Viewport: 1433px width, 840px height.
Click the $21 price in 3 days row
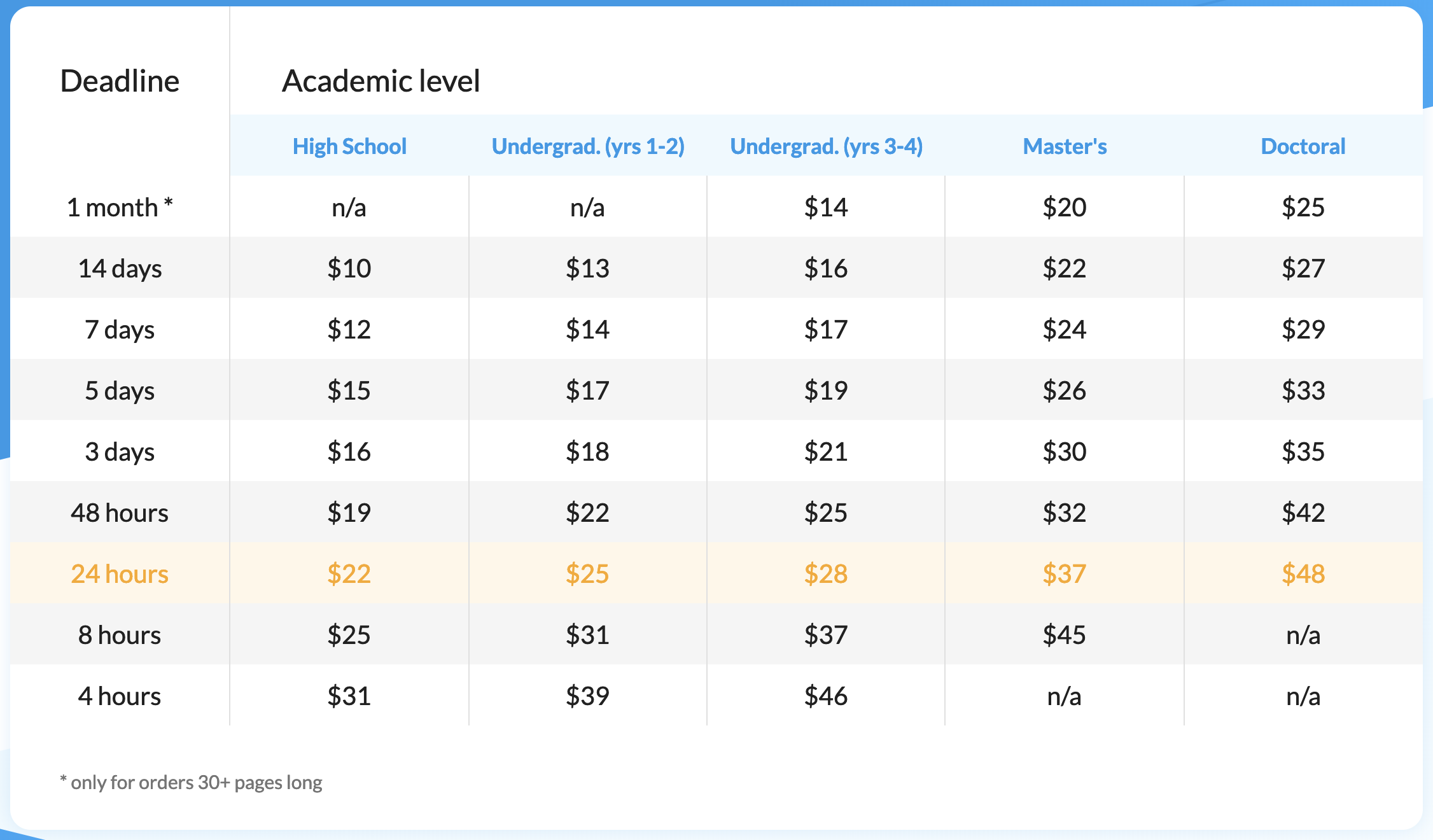(x=826, y=452)
